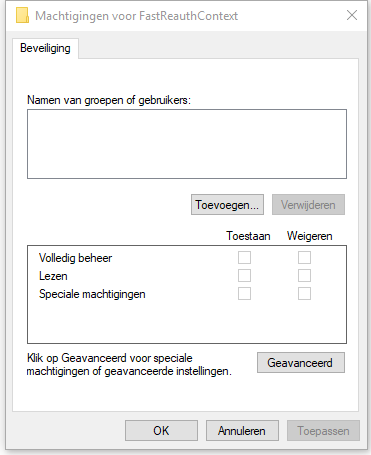The image size is (371, 455).
Task: Click the Toestaan column header
Action: point(248,236)
